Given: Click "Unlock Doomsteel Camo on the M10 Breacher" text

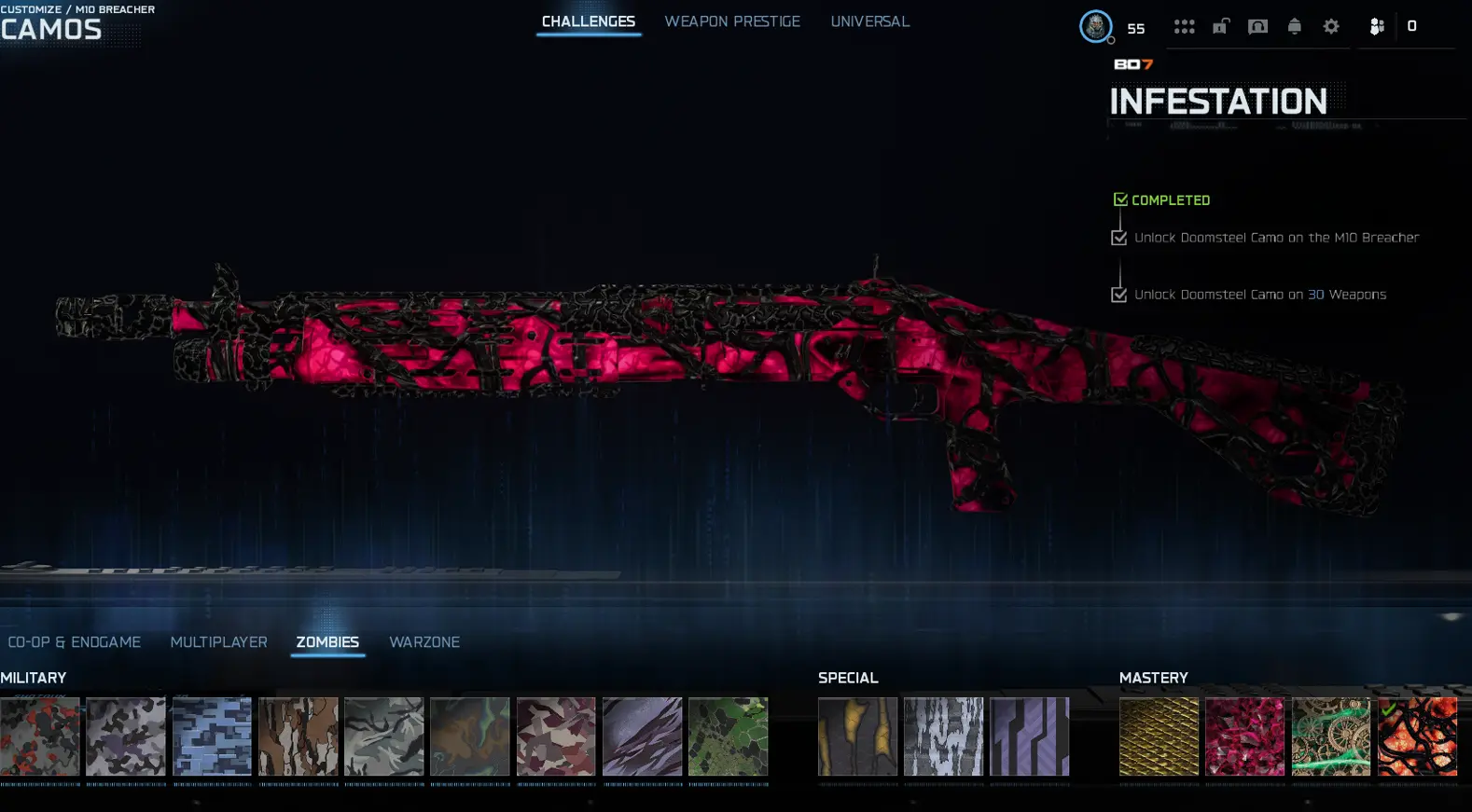Looking at the screenshot, I should point(1277,238).
